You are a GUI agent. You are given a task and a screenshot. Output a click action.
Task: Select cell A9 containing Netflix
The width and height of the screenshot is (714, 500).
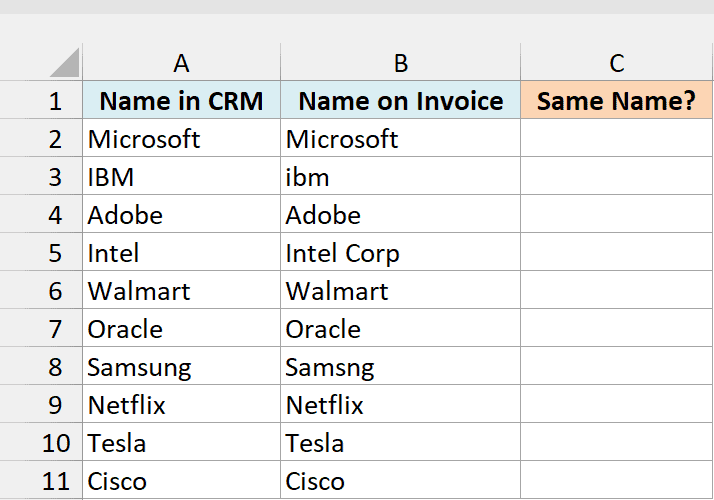(182, 405)
